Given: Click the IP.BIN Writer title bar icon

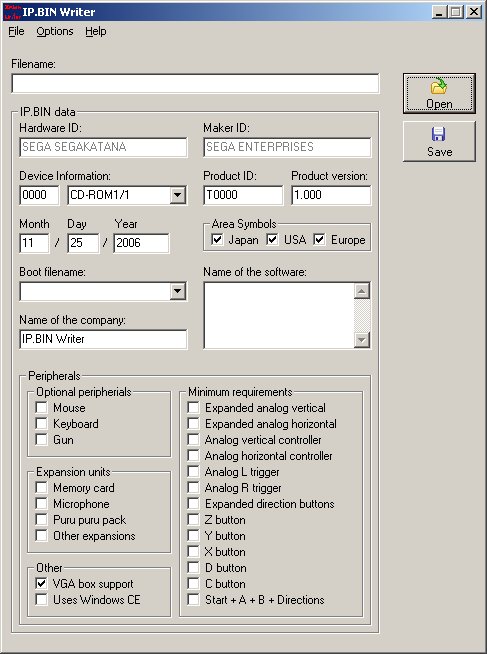Looking at the screenshot, I should [x=12, y=12].
